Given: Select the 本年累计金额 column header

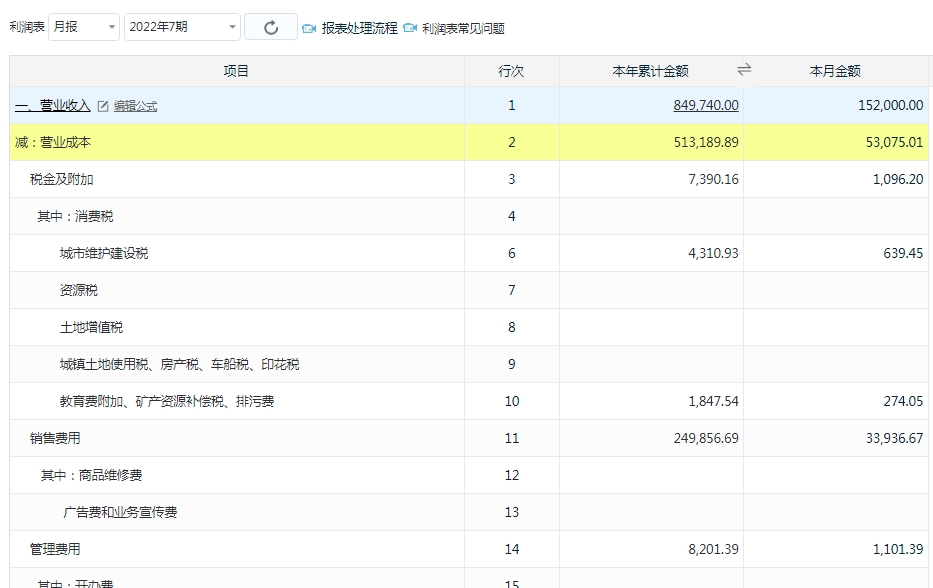Looking at the screenshot, I should (650, 71).
